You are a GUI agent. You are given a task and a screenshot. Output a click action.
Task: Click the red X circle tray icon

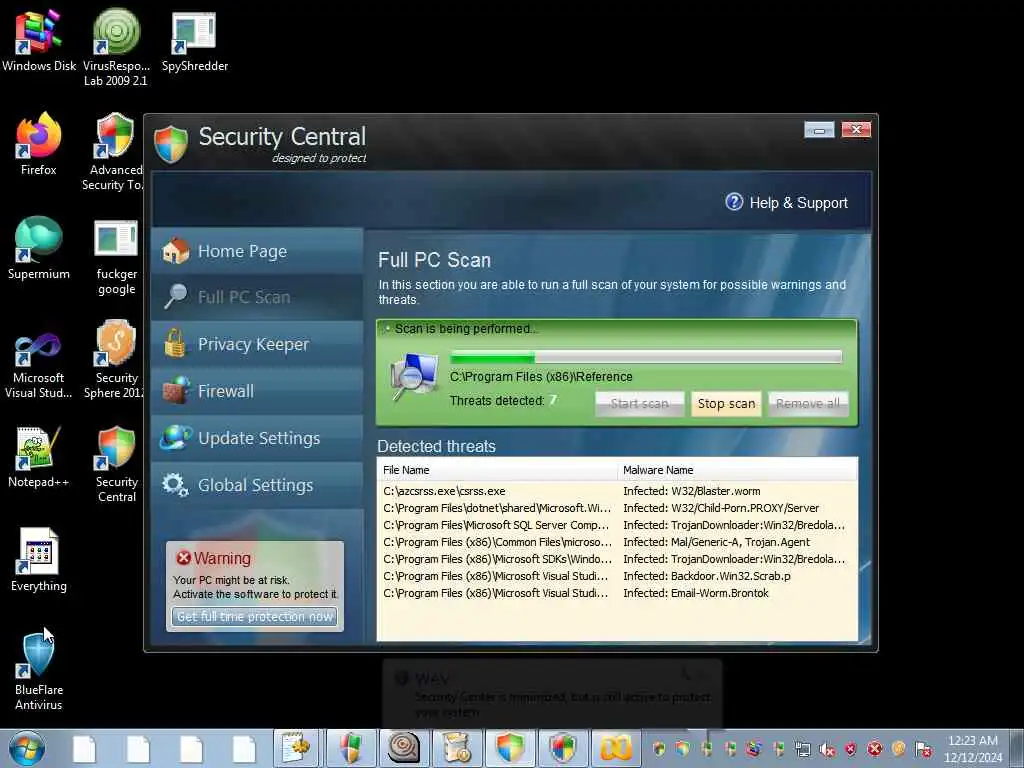(874, 749)
